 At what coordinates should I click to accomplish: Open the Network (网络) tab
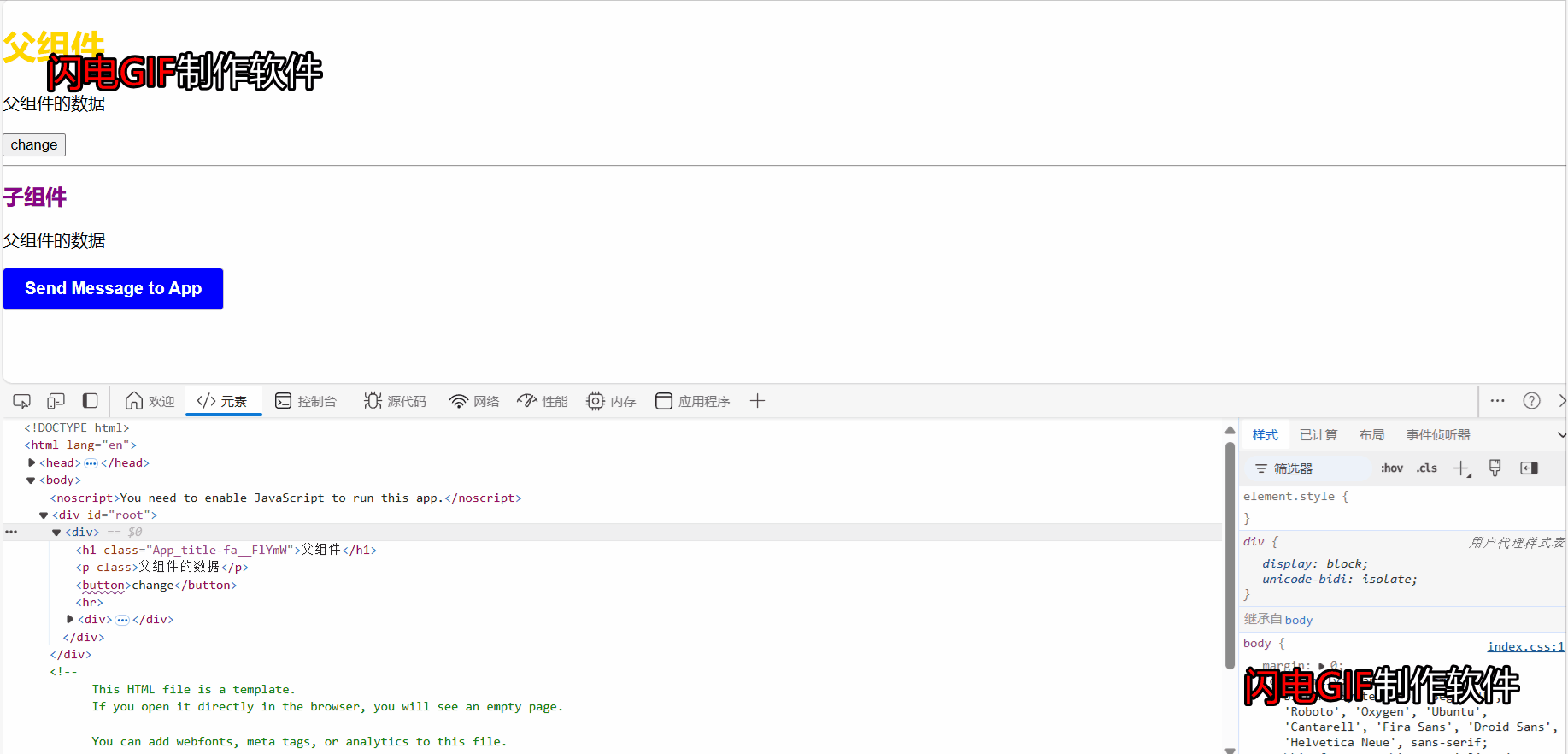click(x=474, y=401)
